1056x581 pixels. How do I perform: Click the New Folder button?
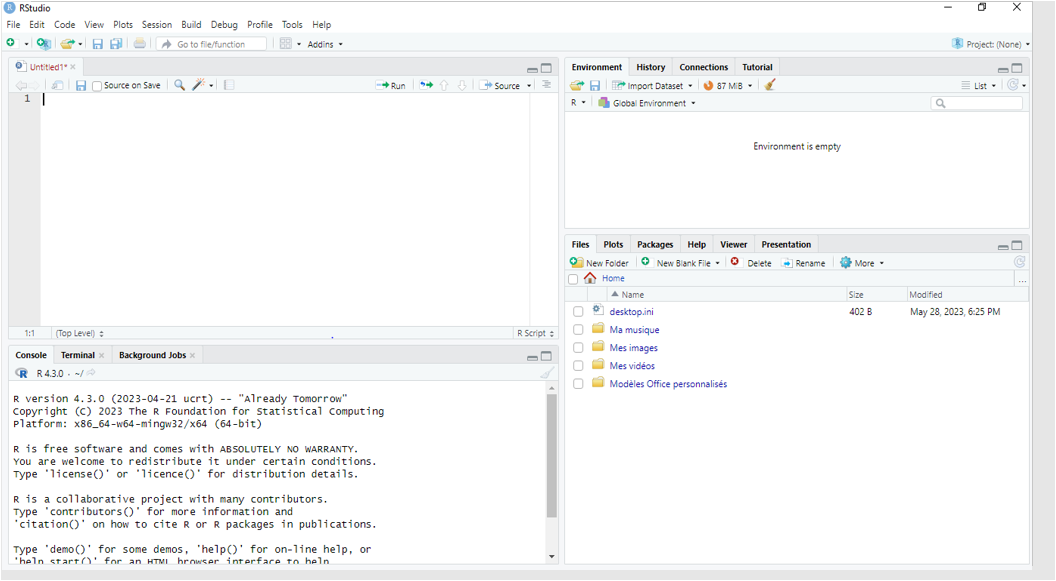click(599, 262)
